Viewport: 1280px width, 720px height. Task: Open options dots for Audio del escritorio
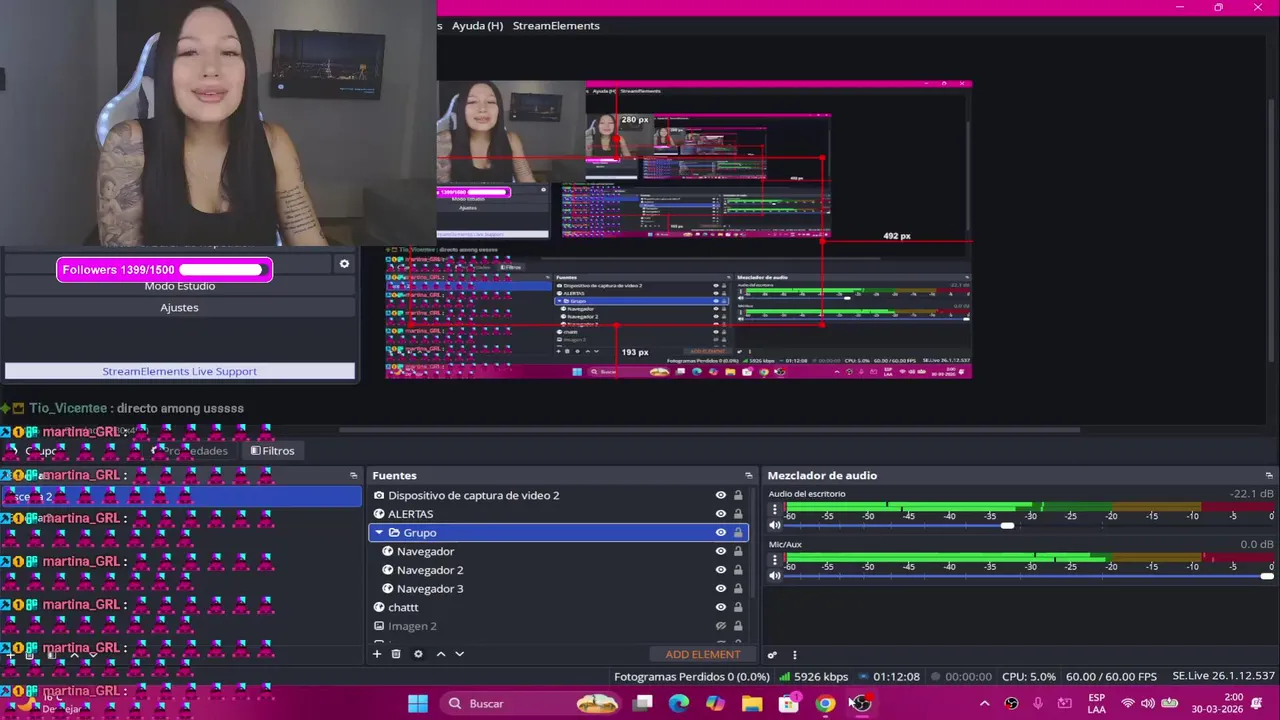(774, 510)
